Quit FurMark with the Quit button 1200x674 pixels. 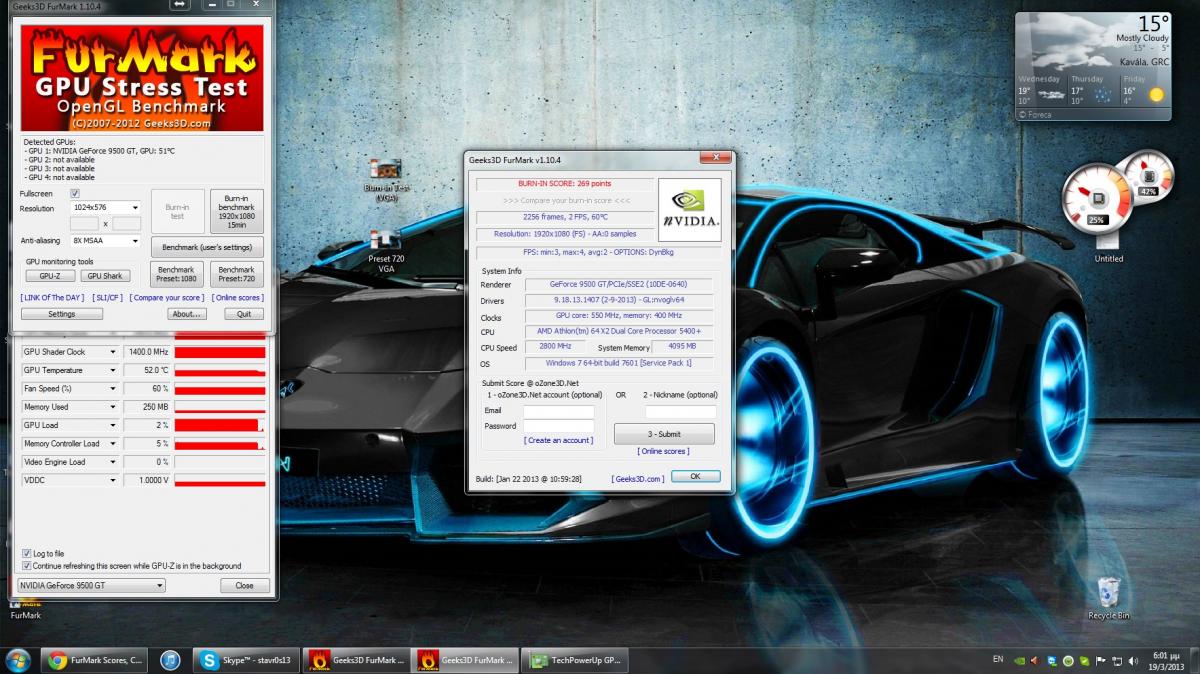(244, 314)
